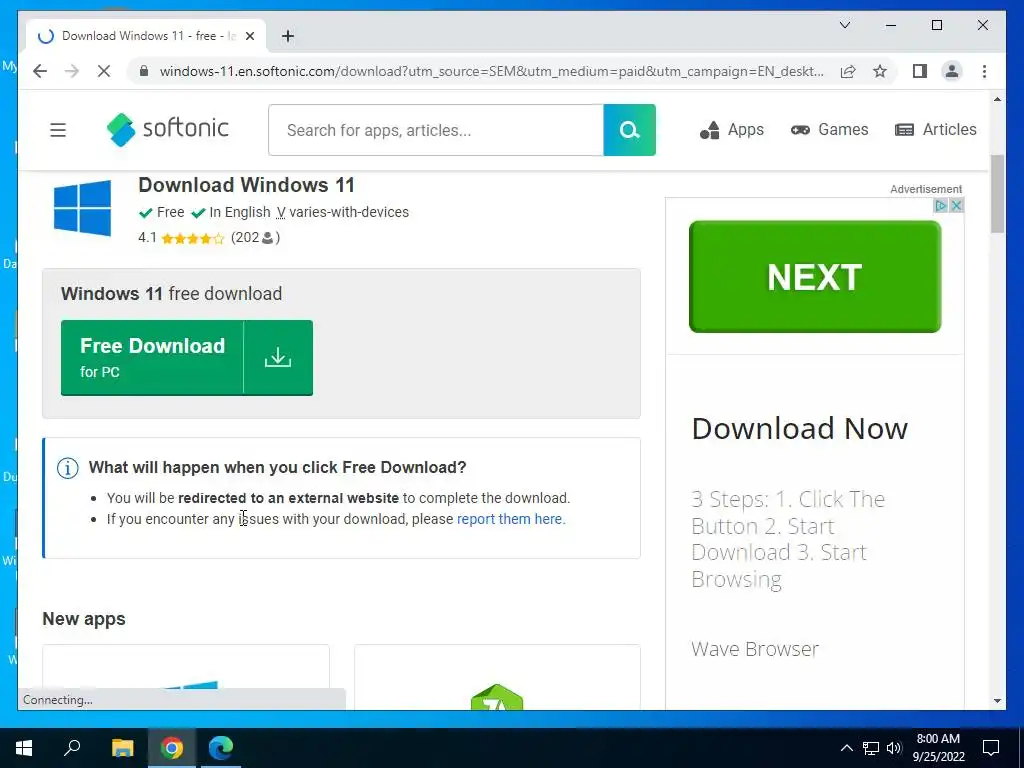Click the Download Now ad heading
Screen dimensions: 1024x768
coord(799,429)
